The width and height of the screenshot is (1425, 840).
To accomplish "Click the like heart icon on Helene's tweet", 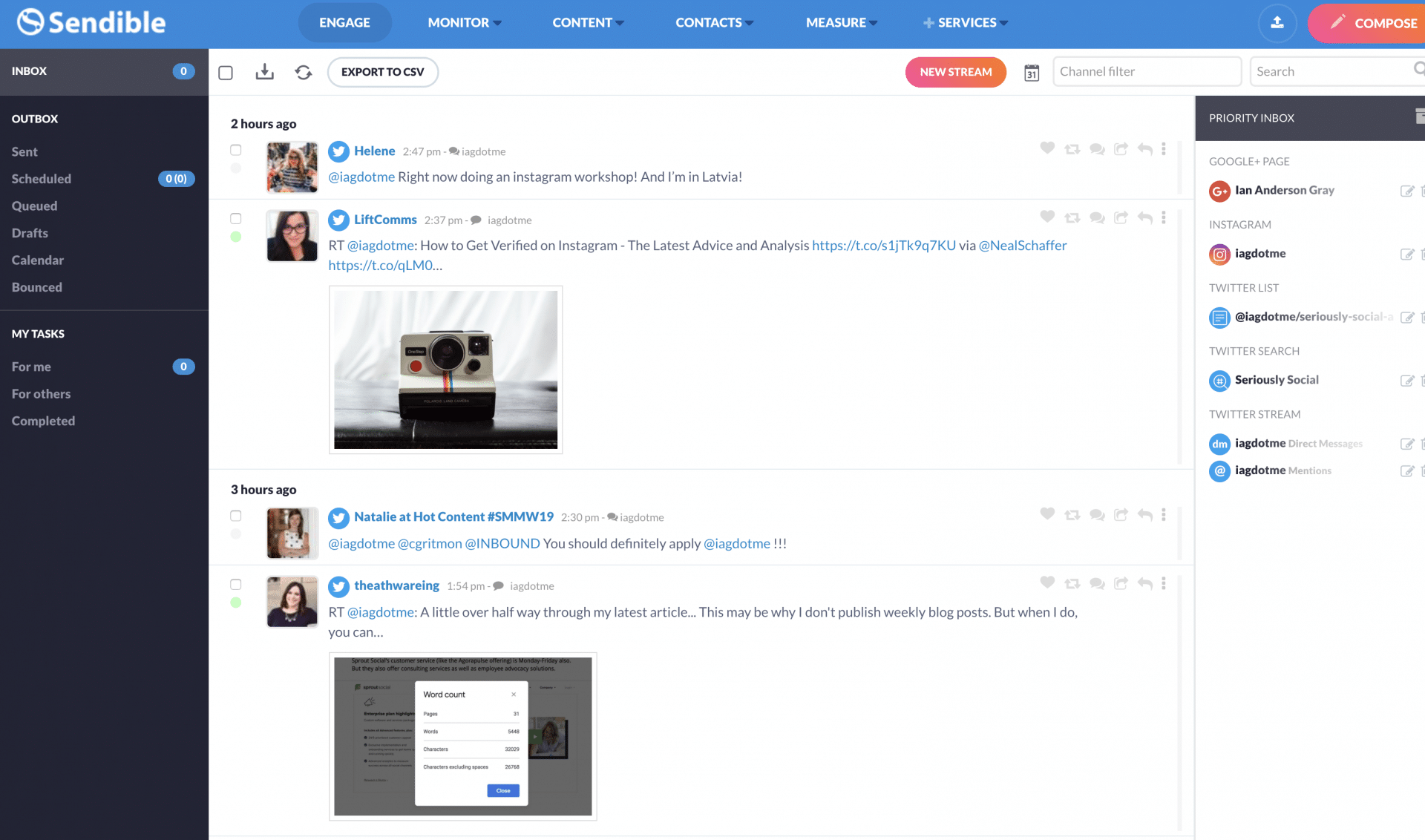I will coord(1047,150).
